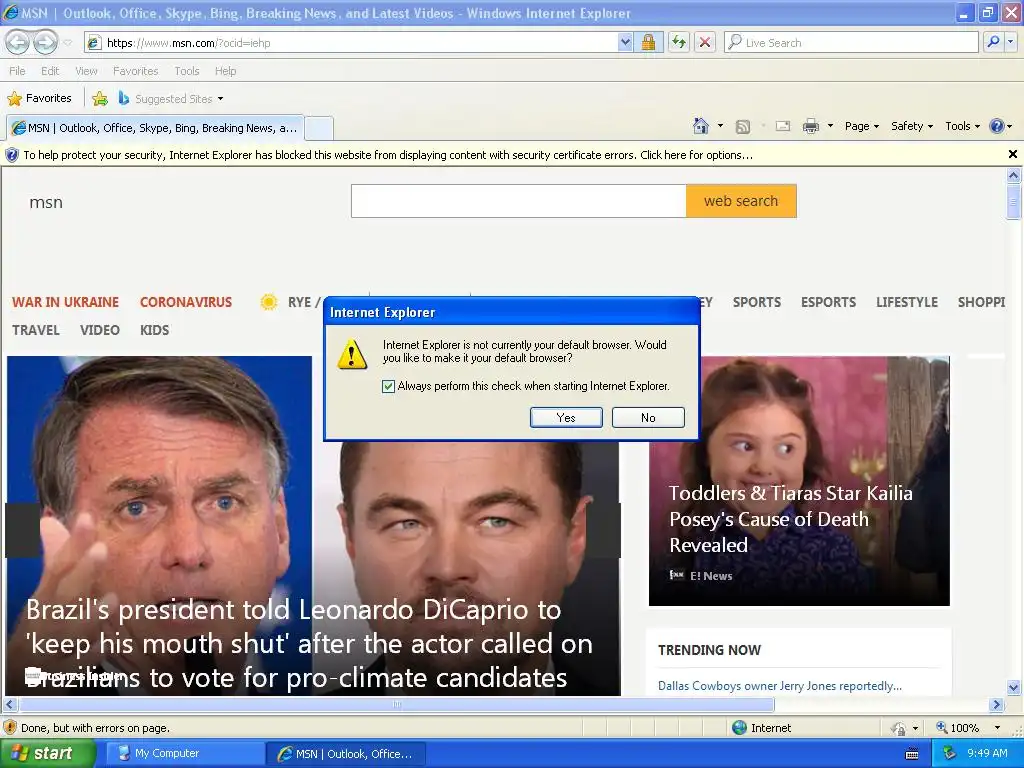Click the Stop loading red X icon
The image size is (1024, 768).
pos(705,42)
